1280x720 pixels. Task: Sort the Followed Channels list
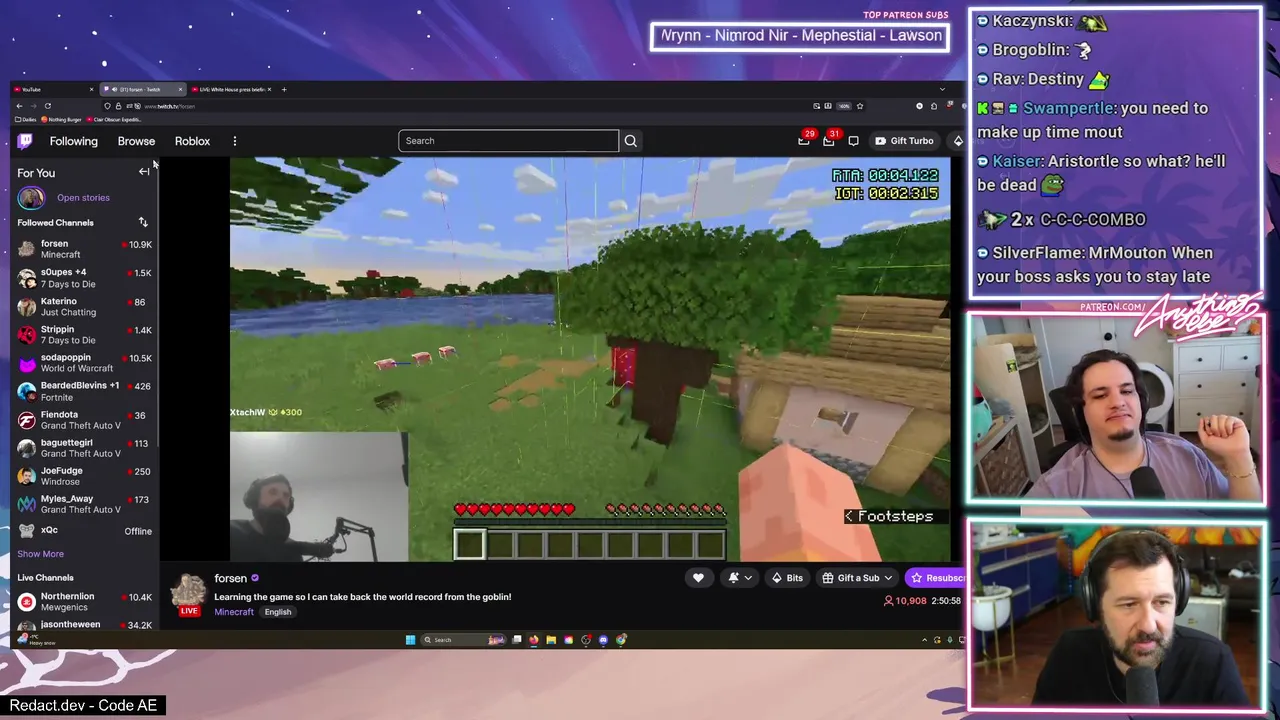[143, 222]
